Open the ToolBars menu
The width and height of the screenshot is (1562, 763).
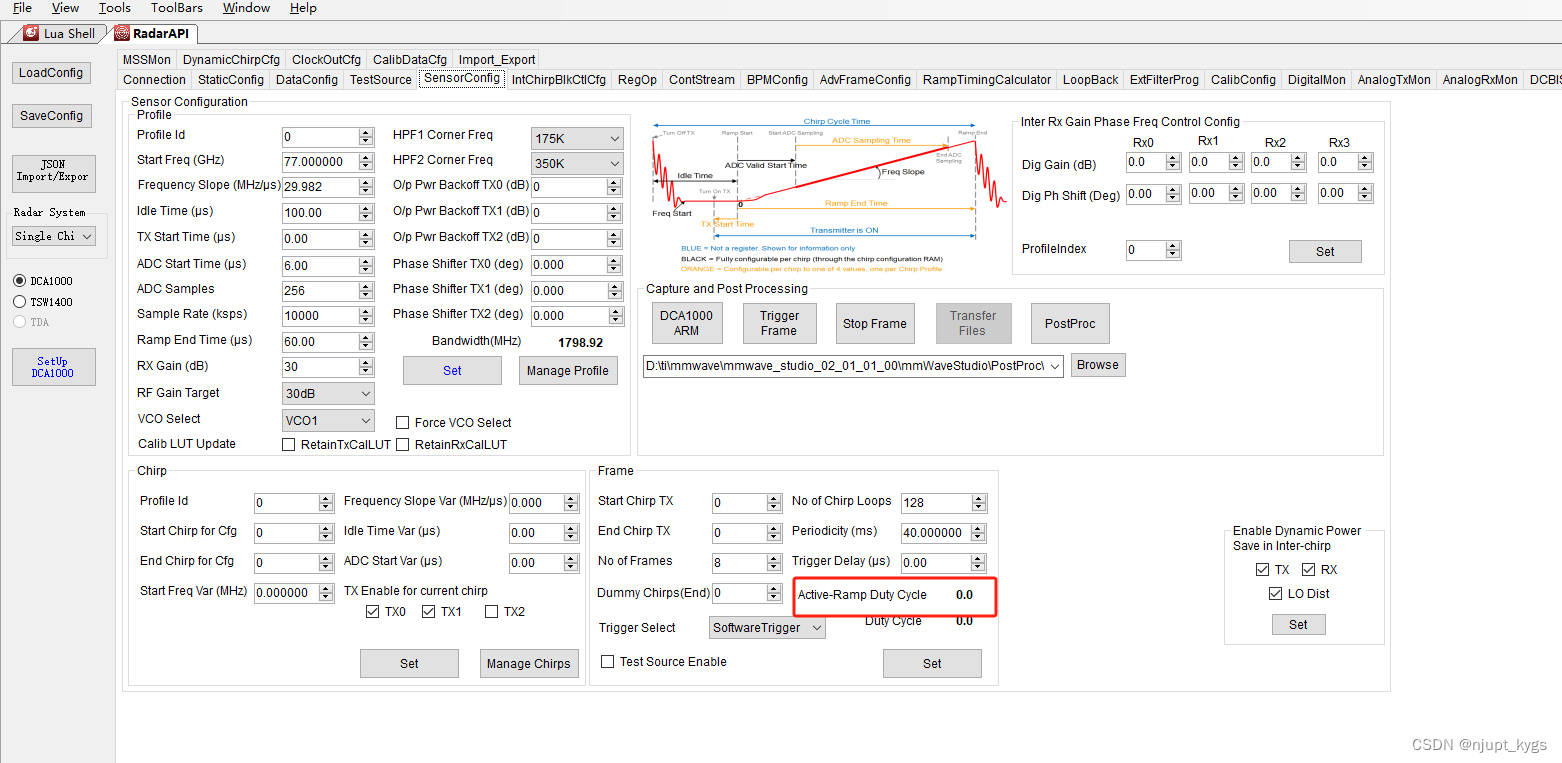pos(176,8)
